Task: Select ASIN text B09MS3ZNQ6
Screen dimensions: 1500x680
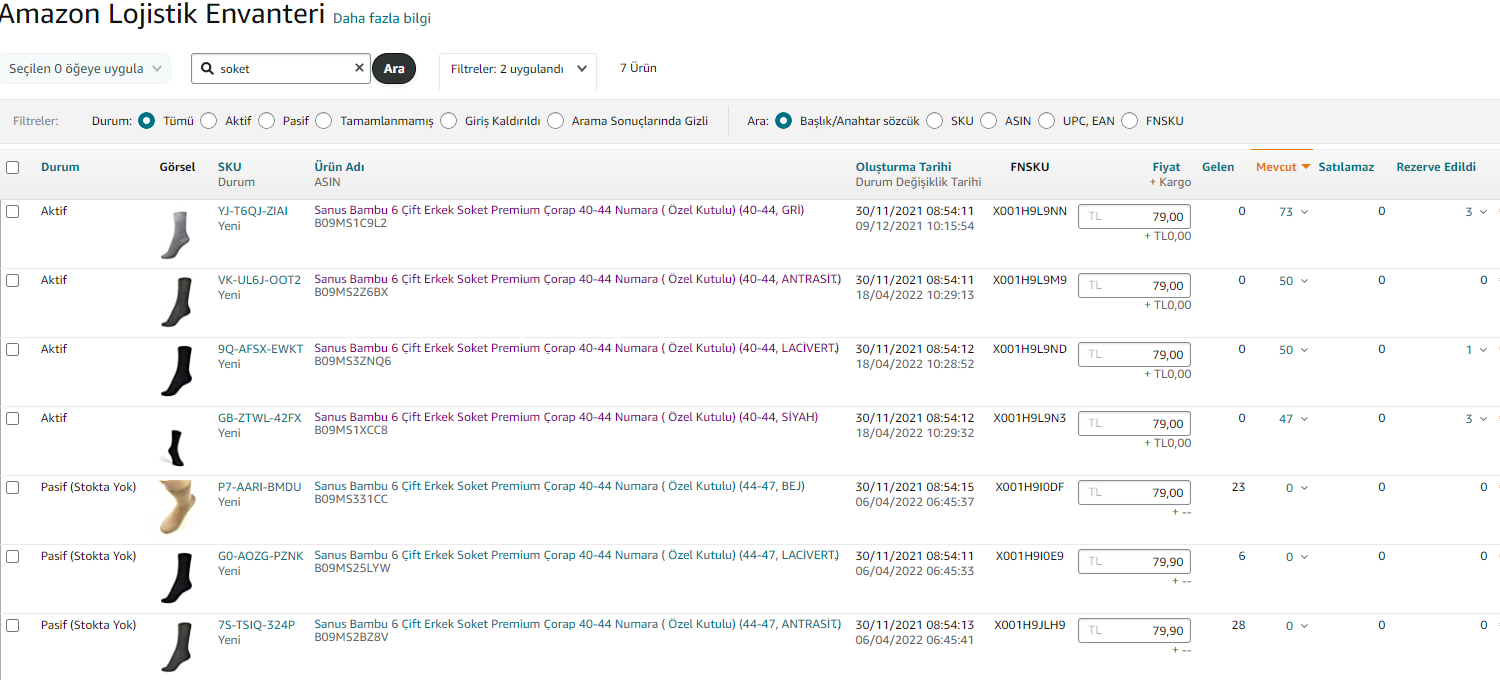Action: [352, 362]
